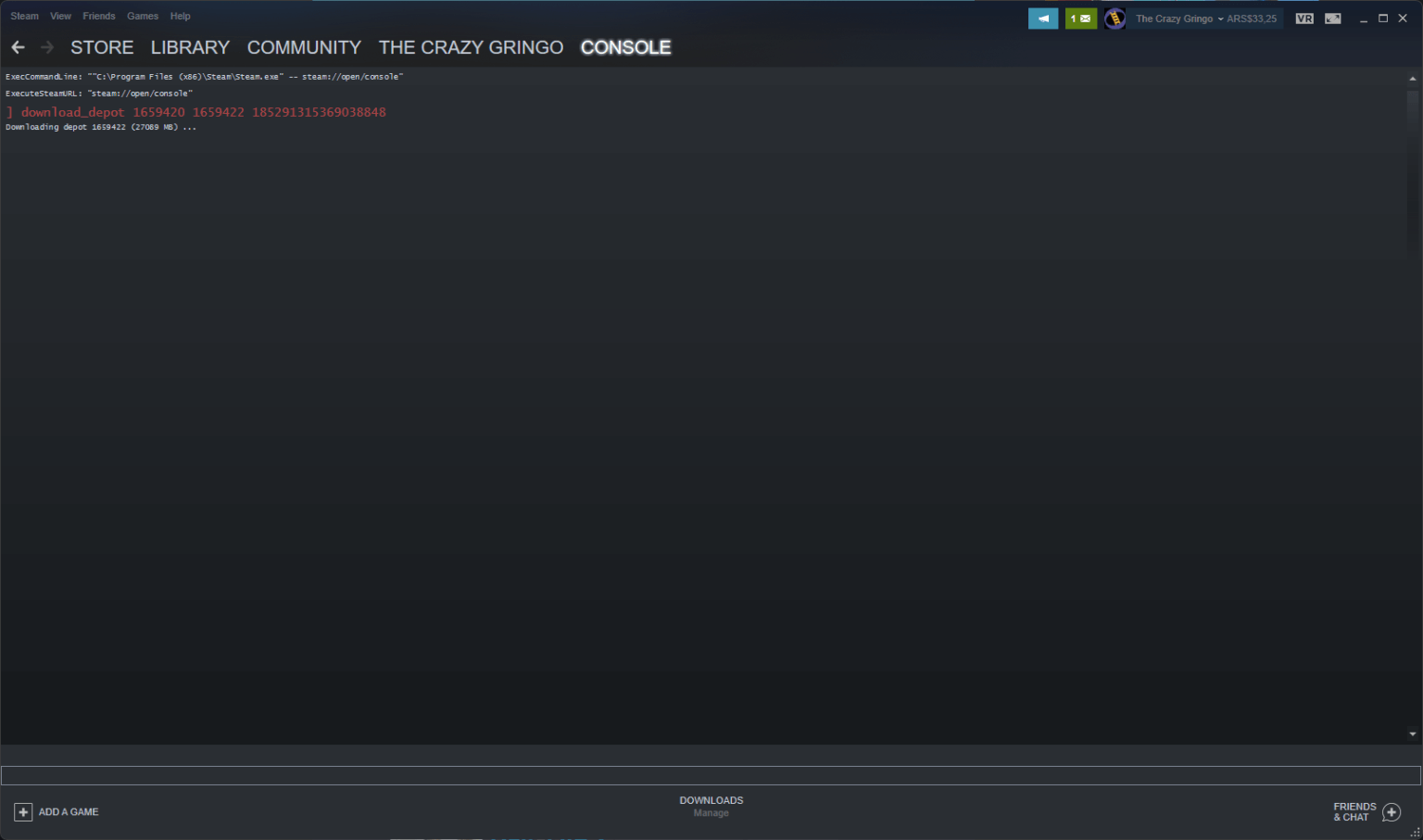Open DOWNLOADS Manage
This screenshot has height=840, width=1423.
(x=711, y=807)
